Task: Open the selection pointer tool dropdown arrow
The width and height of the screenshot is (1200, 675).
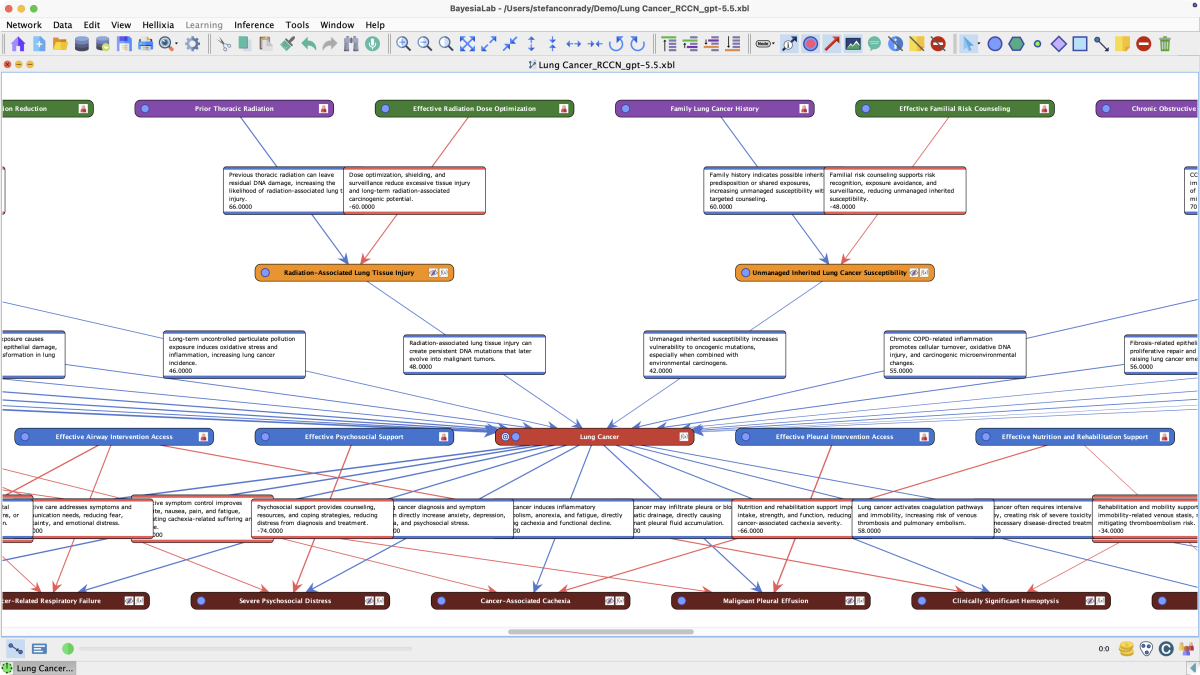Action: point(978,45)
